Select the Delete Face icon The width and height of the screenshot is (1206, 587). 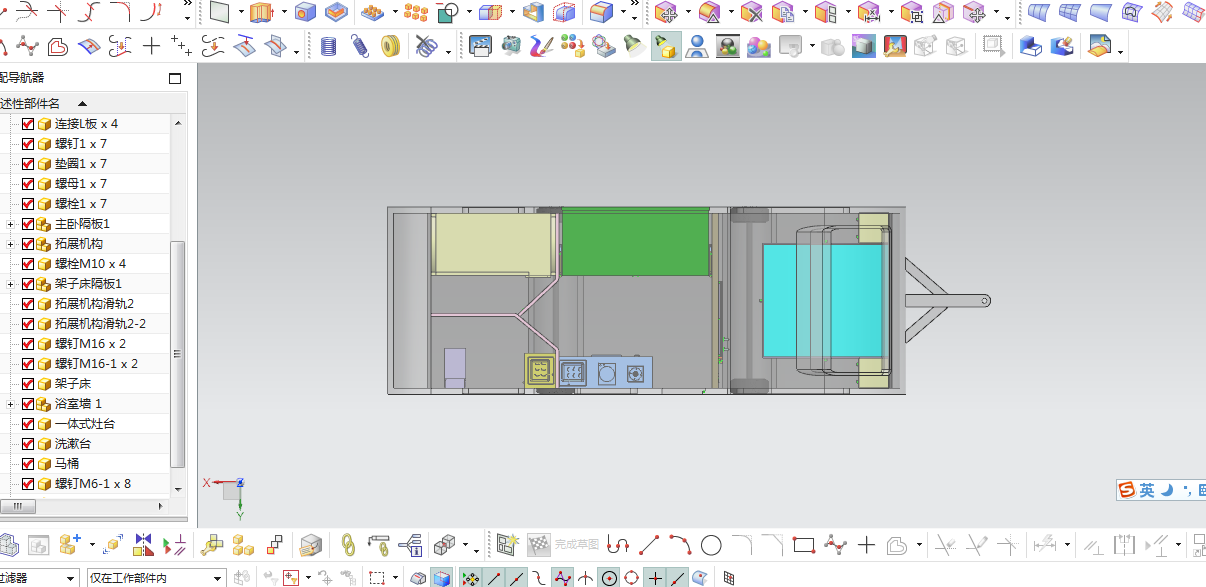point(751,12)
